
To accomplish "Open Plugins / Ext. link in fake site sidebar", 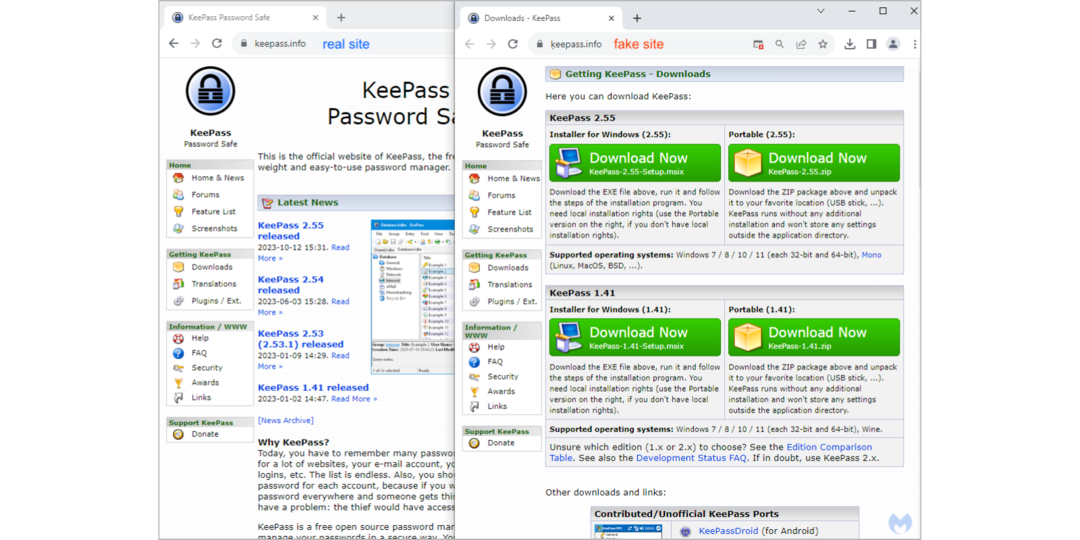I will click(x=512, y=302).
